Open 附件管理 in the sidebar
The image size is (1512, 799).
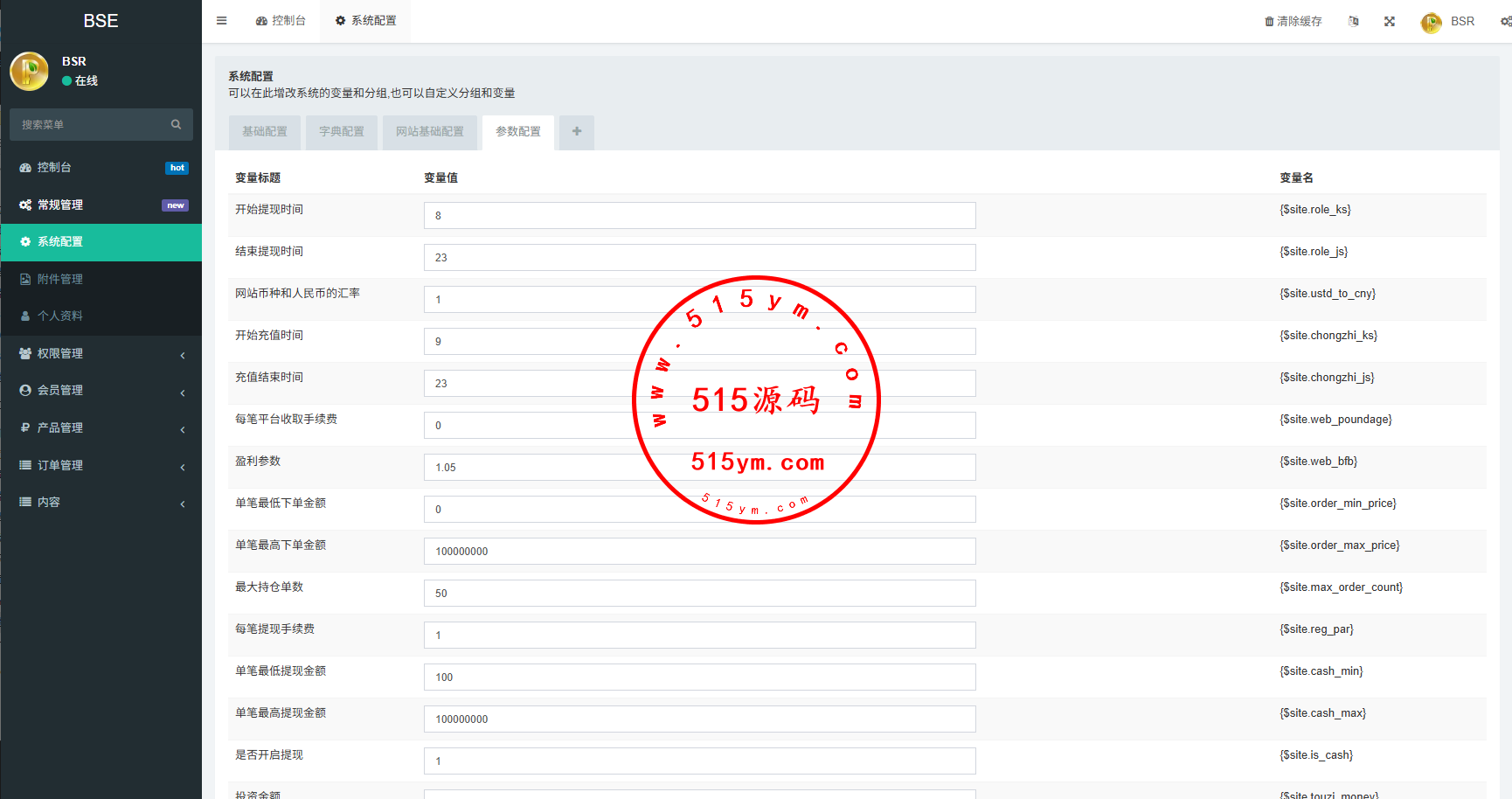click(60, 280)
